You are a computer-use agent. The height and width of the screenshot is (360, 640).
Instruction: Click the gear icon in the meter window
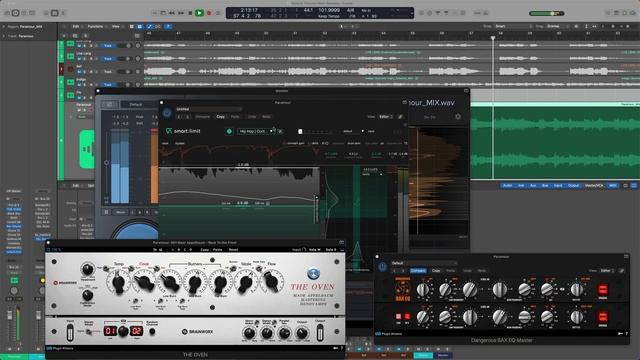coord(458,117)
